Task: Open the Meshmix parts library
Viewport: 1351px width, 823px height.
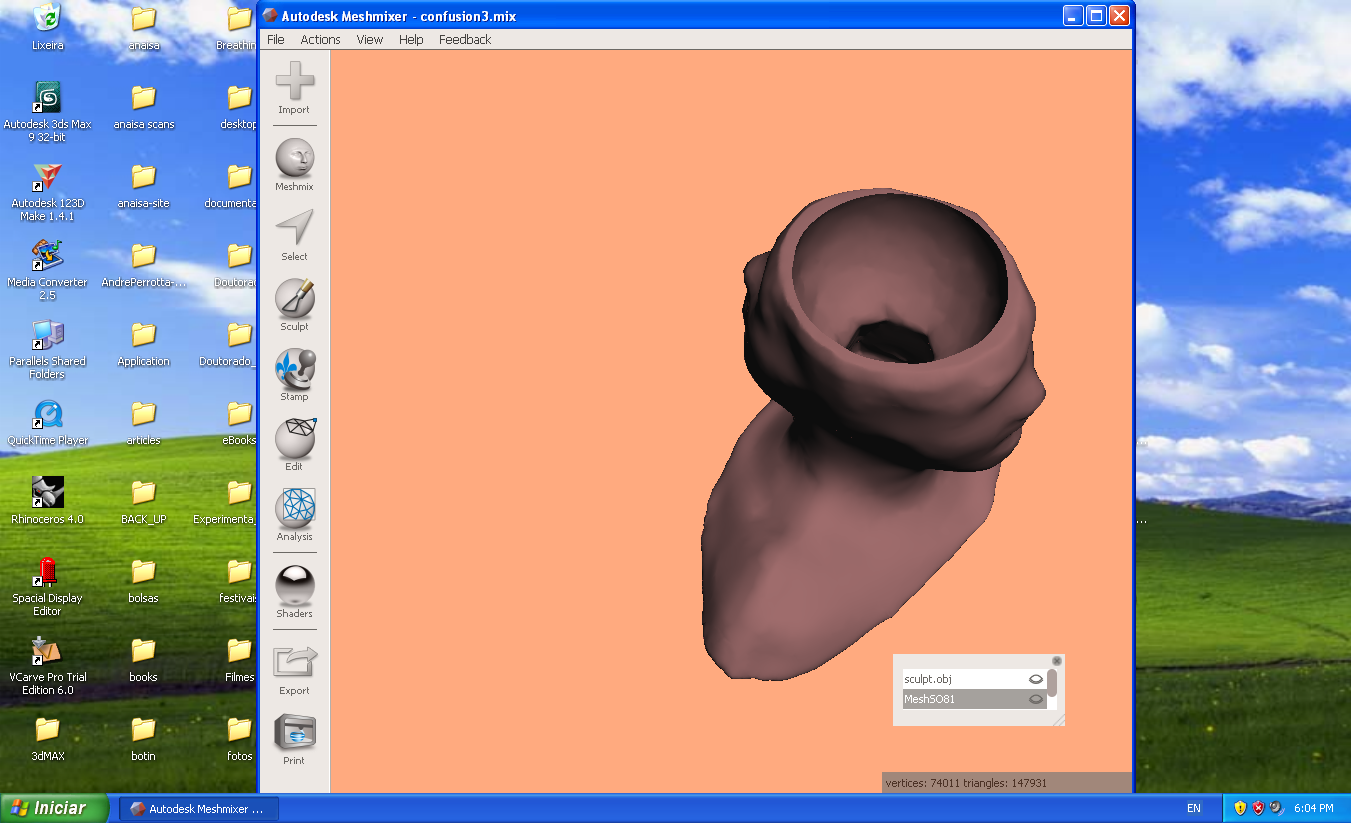Action: coord(294,166)
